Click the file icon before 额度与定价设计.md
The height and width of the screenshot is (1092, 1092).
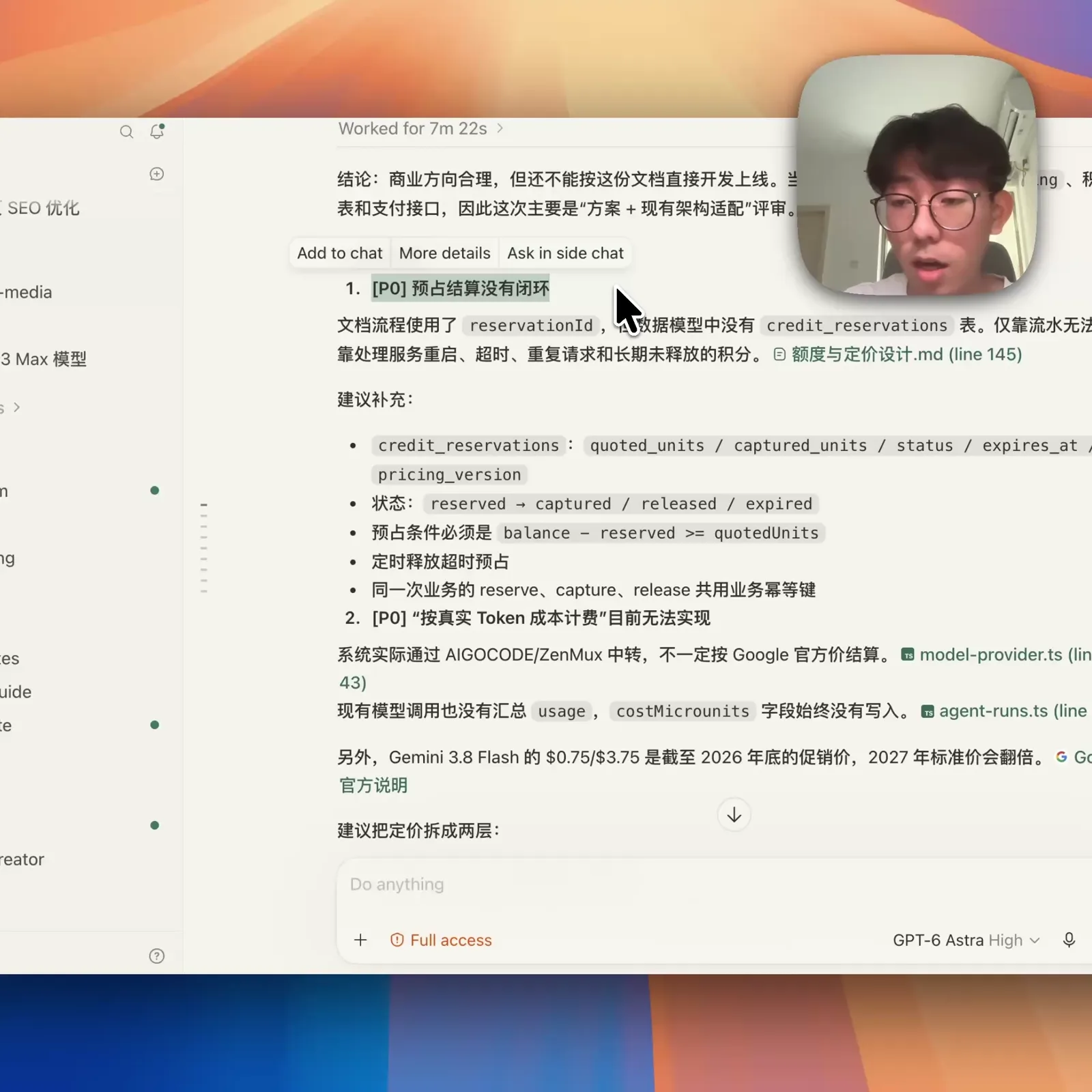pos(779,354)
